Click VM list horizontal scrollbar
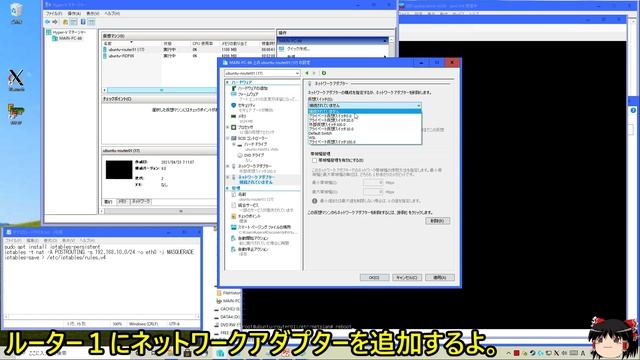 161,90
